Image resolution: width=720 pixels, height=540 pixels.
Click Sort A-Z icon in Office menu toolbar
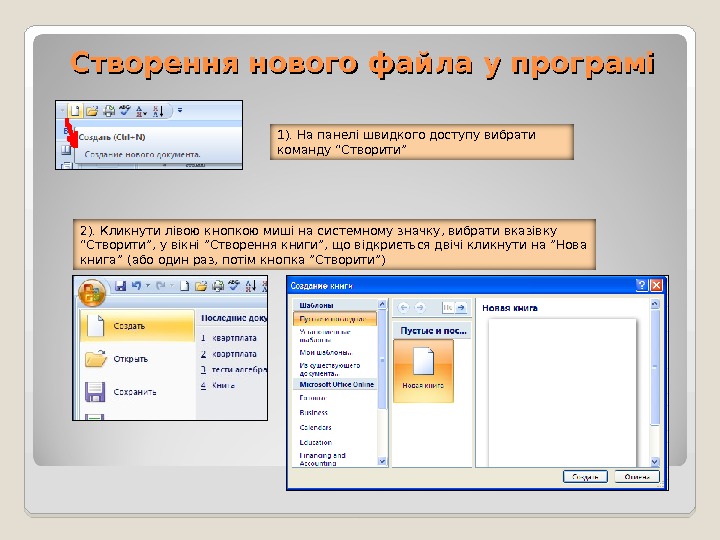click(x=251, y=286)
